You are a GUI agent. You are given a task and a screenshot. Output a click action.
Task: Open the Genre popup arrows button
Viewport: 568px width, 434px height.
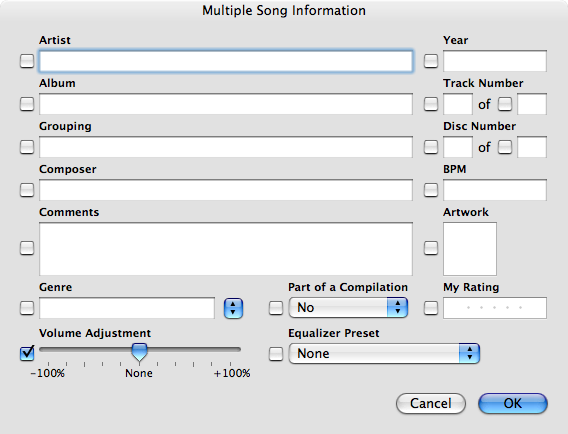233,308
